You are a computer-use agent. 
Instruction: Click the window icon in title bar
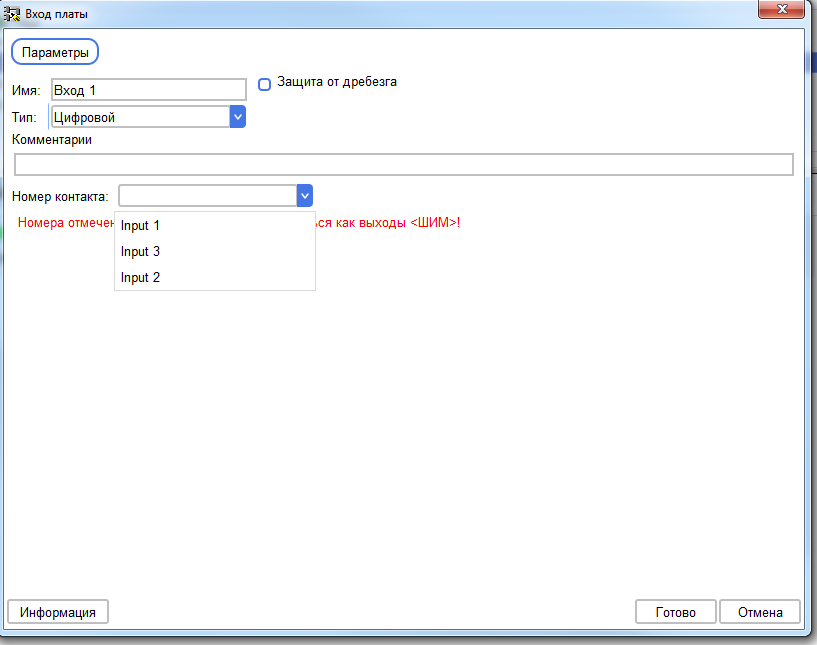click(11, 14)
